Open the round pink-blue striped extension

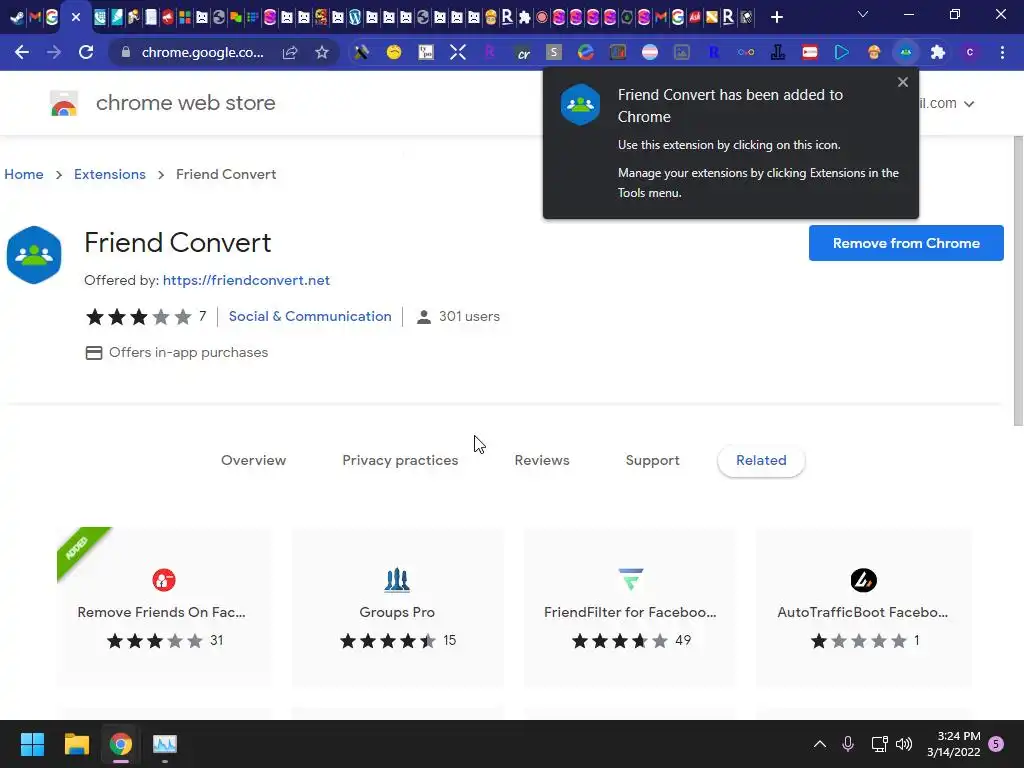tap(650, 52)
